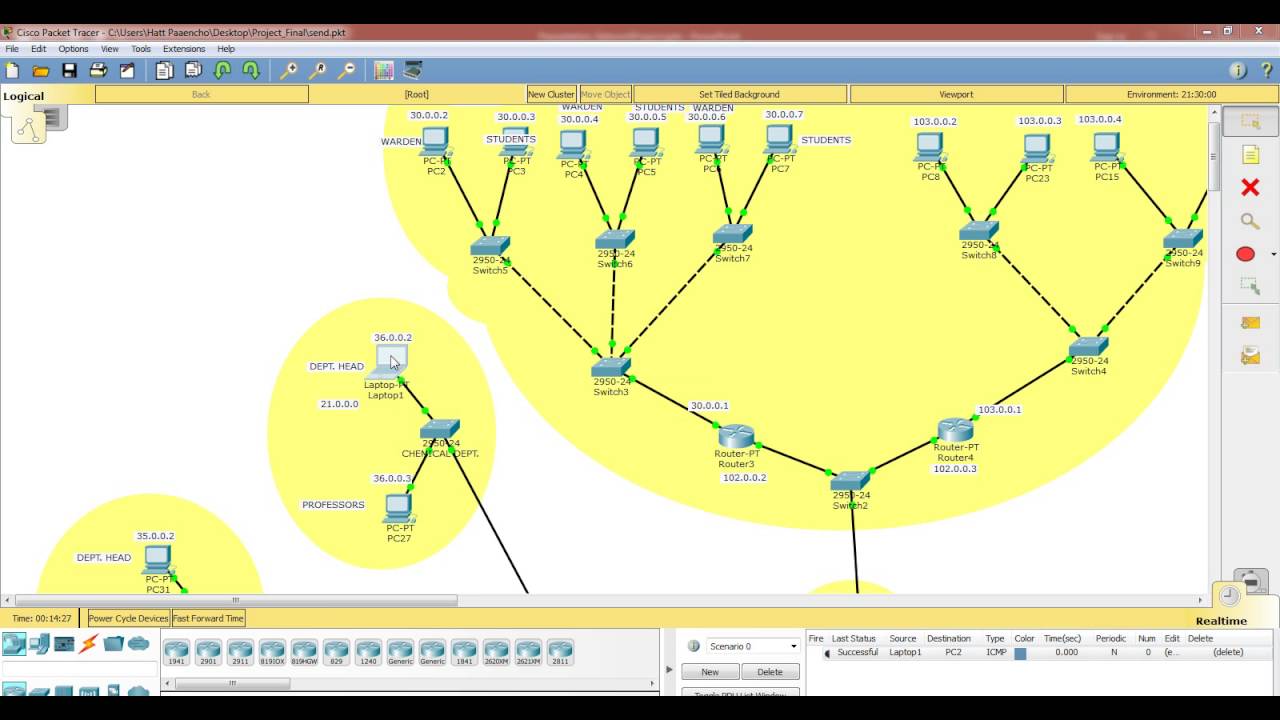
Task: Open the Activity Wizard toolbar icon
Action: (x=127, y=71)
